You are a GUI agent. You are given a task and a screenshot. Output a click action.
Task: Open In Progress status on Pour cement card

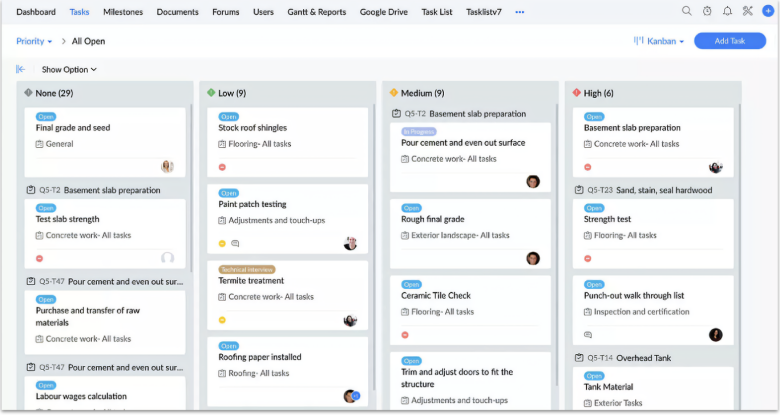point(419,131)
